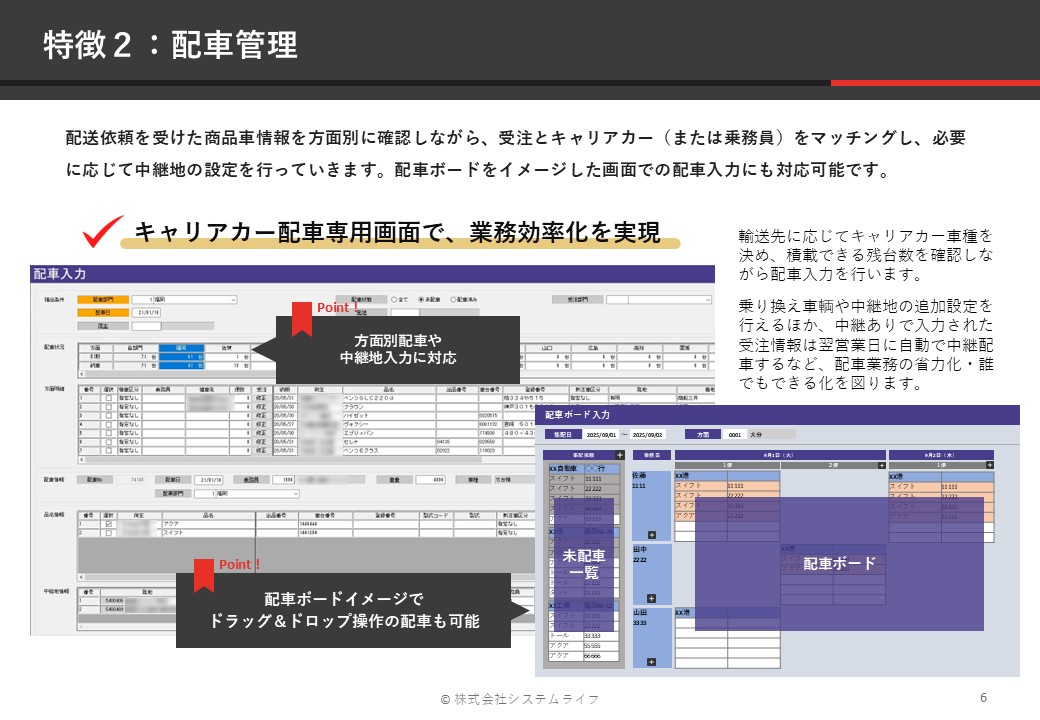
Task: Uncheck the checked box for the アクア row
Action: 108,522
